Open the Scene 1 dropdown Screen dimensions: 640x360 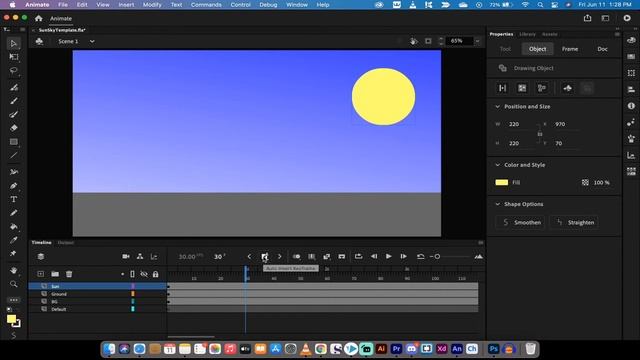click(x=92, y=41)
